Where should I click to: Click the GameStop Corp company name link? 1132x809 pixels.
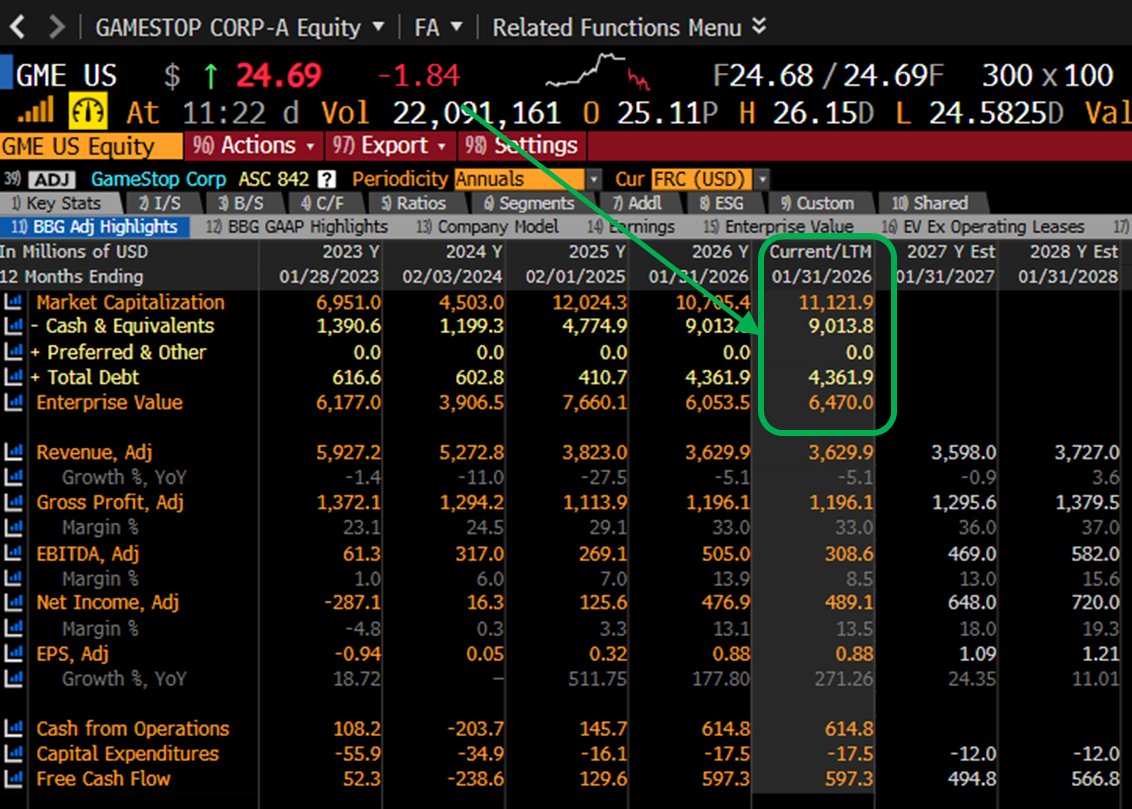point(158,179)
